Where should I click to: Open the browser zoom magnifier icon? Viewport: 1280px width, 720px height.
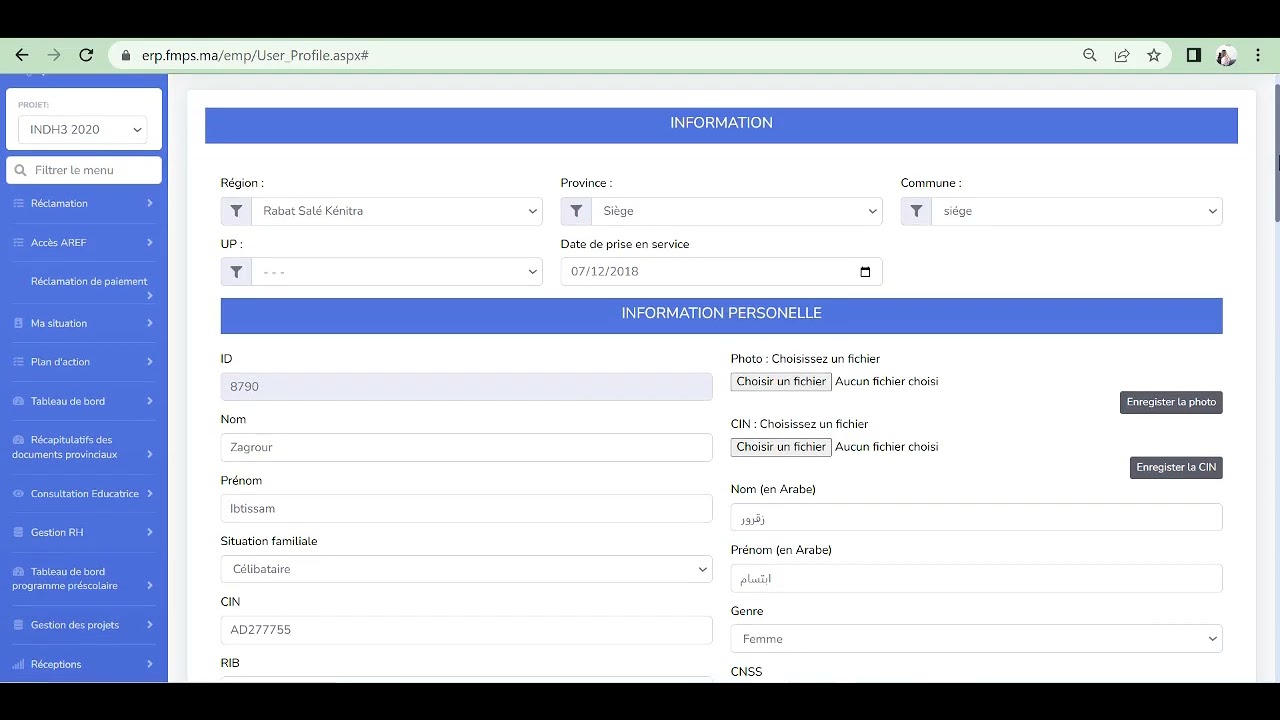click(1090, 55)
